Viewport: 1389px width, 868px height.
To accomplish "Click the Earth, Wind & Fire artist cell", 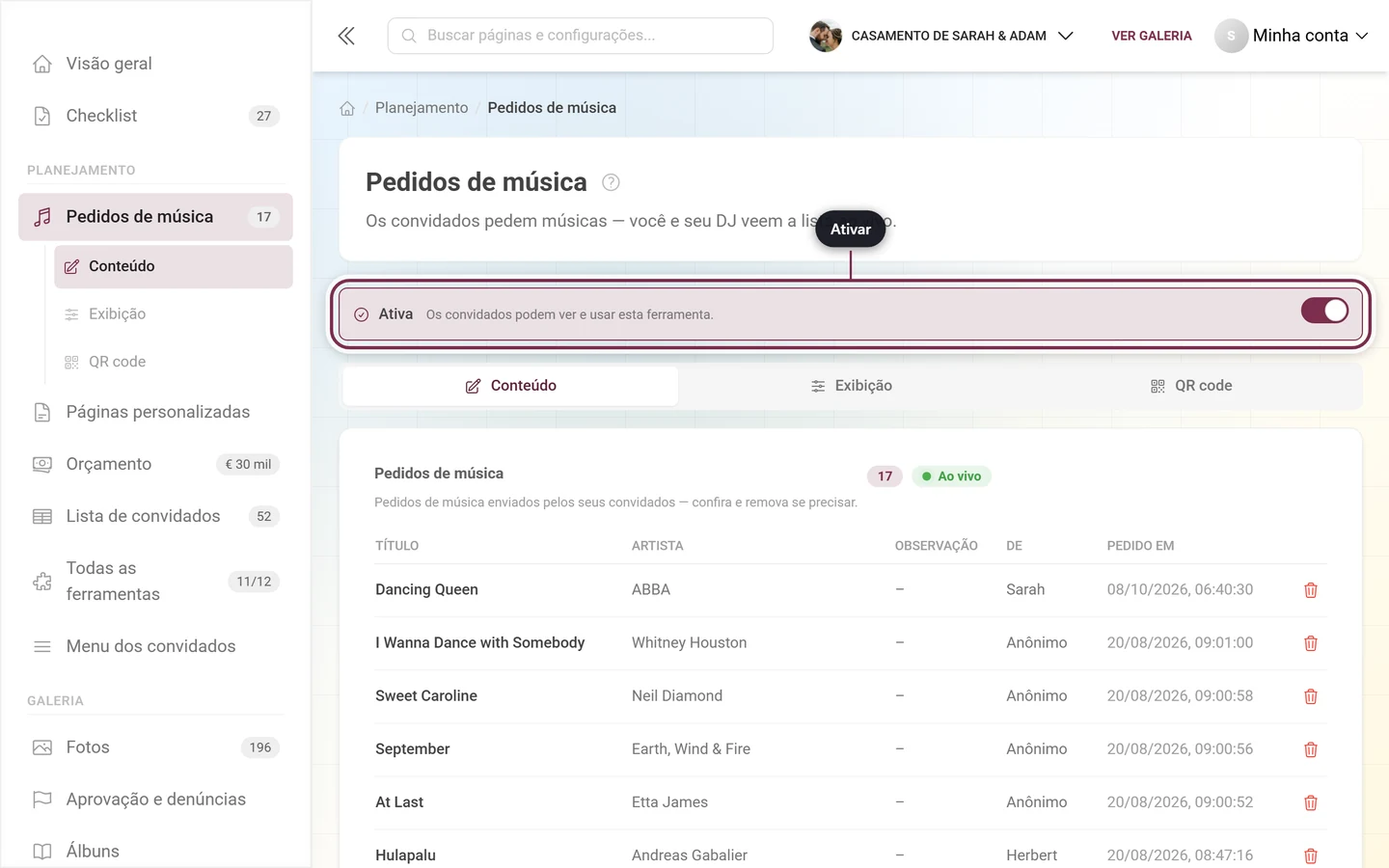I will point(691,749).
